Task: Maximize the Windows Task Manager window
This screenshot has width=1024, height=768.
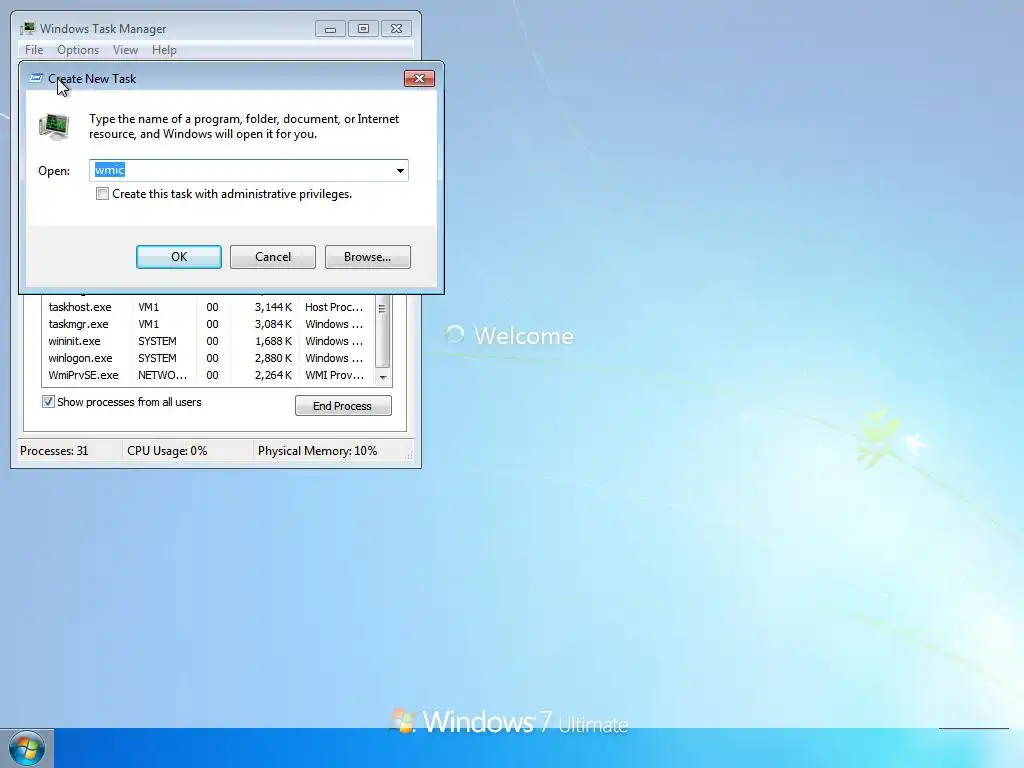Action: tap(364, 29)
